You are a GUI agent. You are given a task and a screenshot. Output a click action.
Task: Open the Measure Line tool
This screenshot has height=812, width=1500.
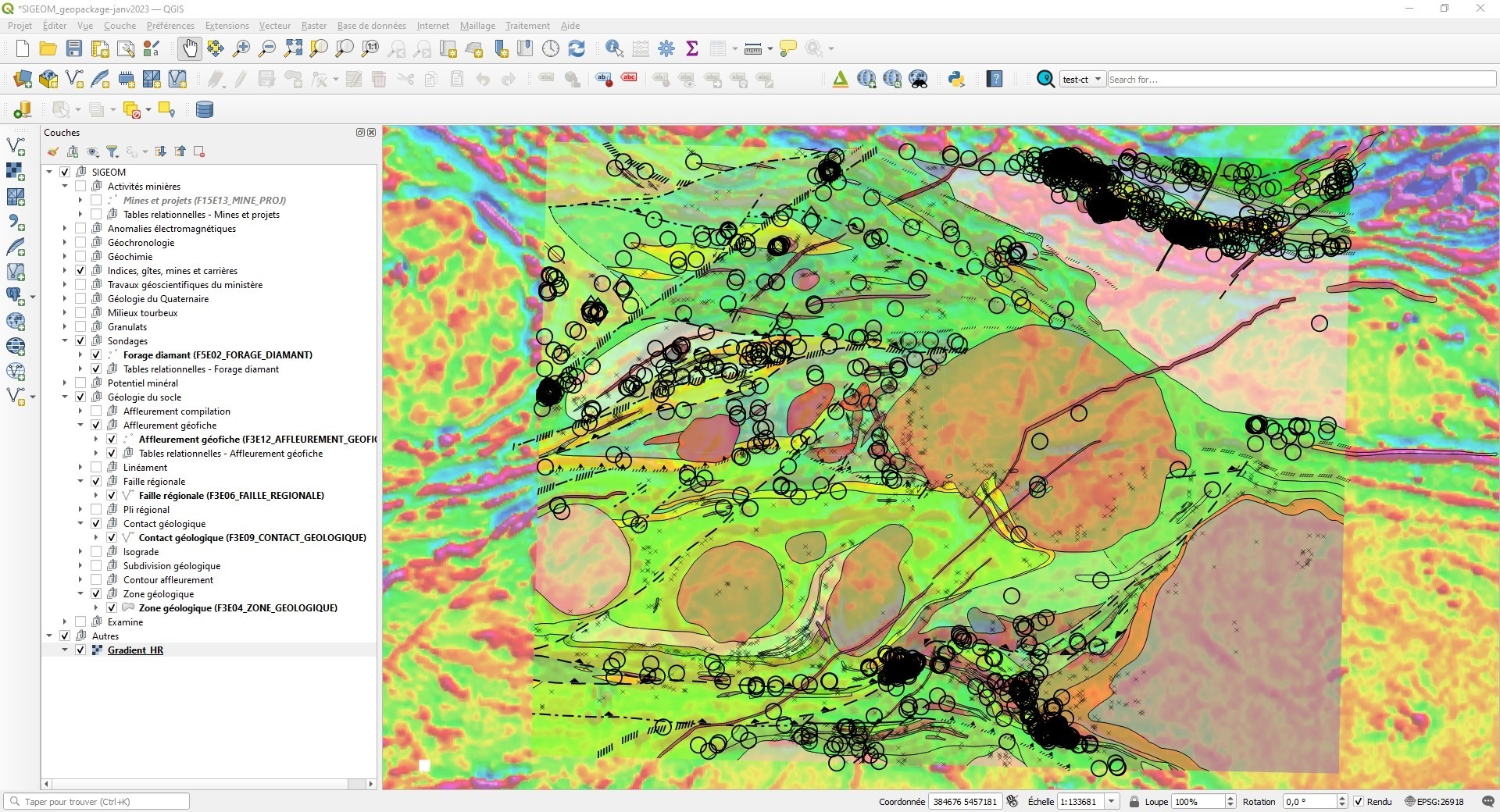(752, 48)
